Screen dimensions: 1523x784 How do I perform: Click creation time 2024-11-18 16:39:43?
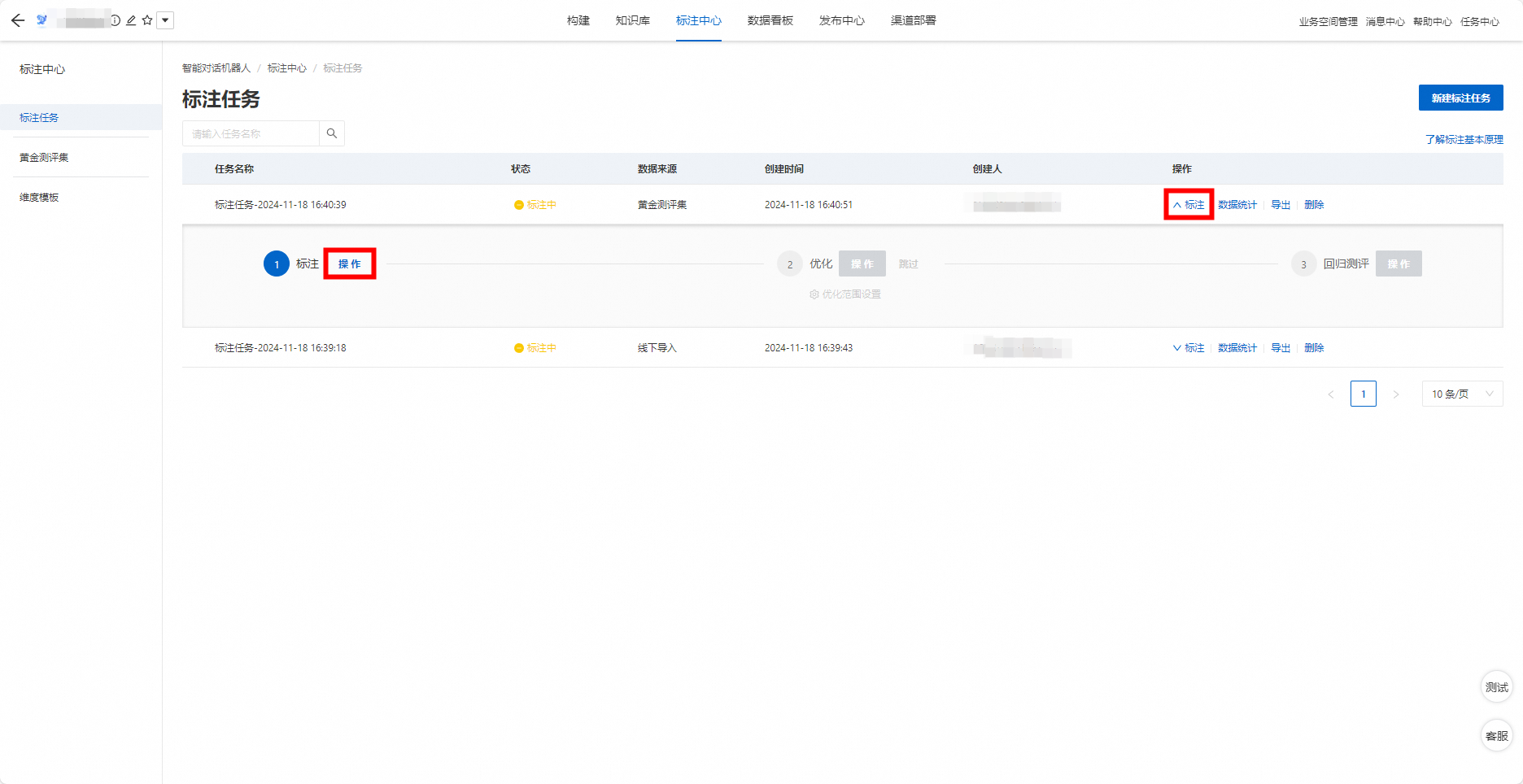click(809, 348)
